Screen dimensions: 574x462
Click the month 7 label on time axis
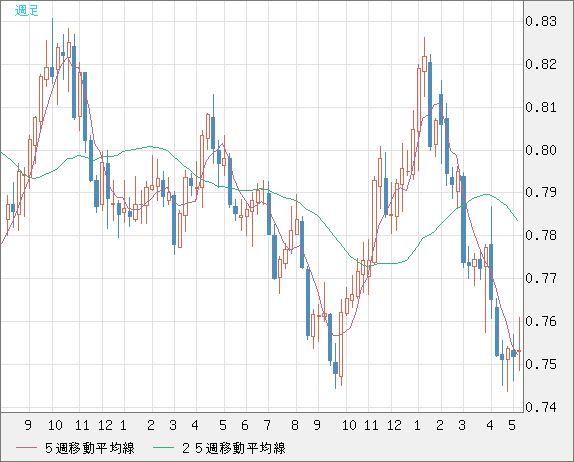point(267,425)
